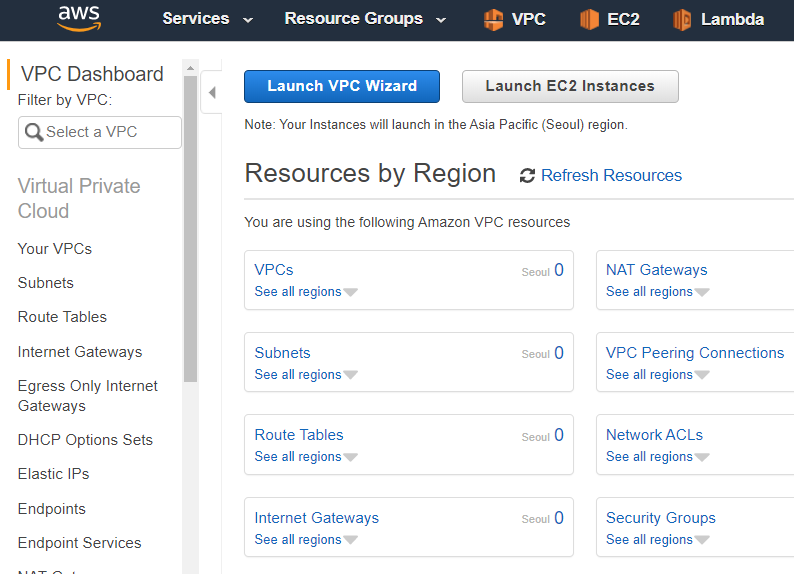Viewport: 794px width, 574px height.
Task: Open the NAT Gateways resource link
Action: (657, 270)
